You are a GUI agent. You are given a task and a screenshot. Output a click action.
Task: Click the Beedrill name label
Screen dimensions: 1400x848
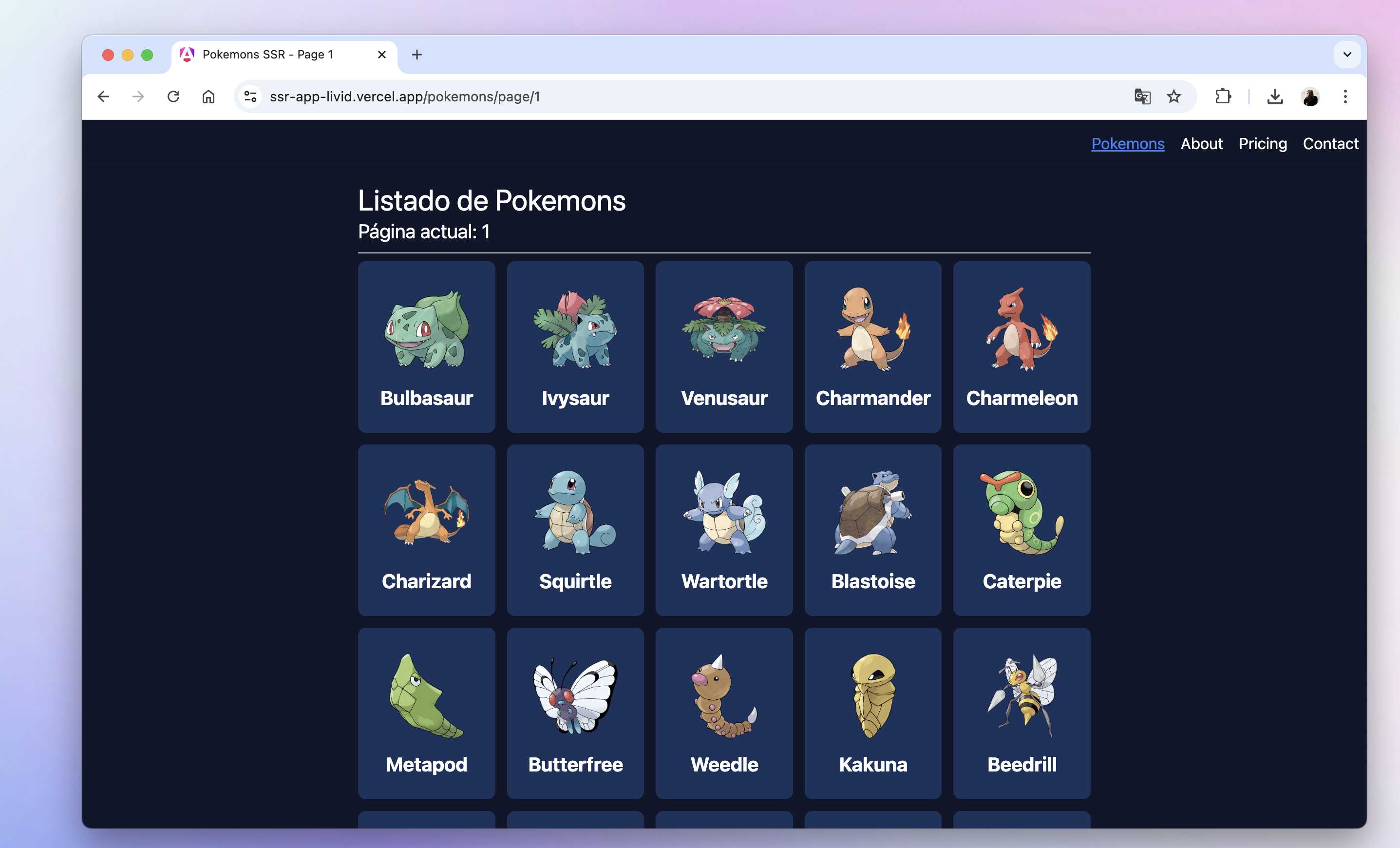pyautogui.click(x=1022, y=764)
